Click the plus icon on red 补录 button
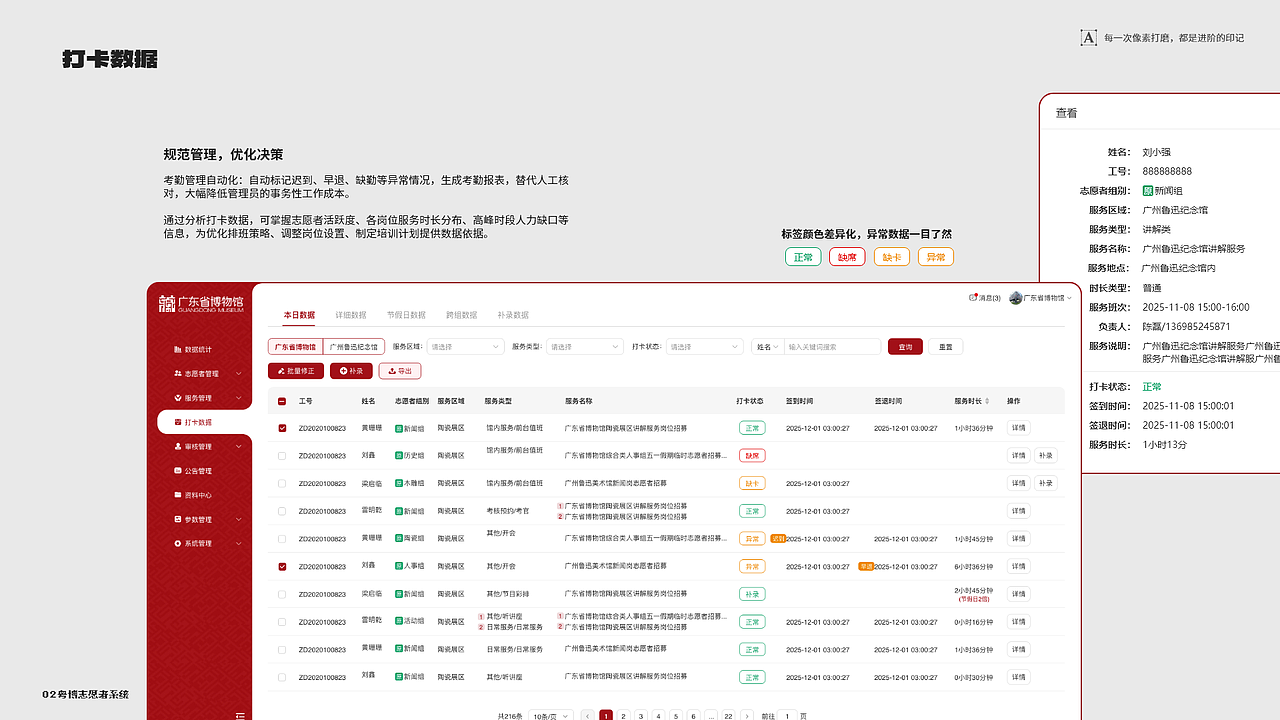 pyautogui.click(x=343, y=371)
